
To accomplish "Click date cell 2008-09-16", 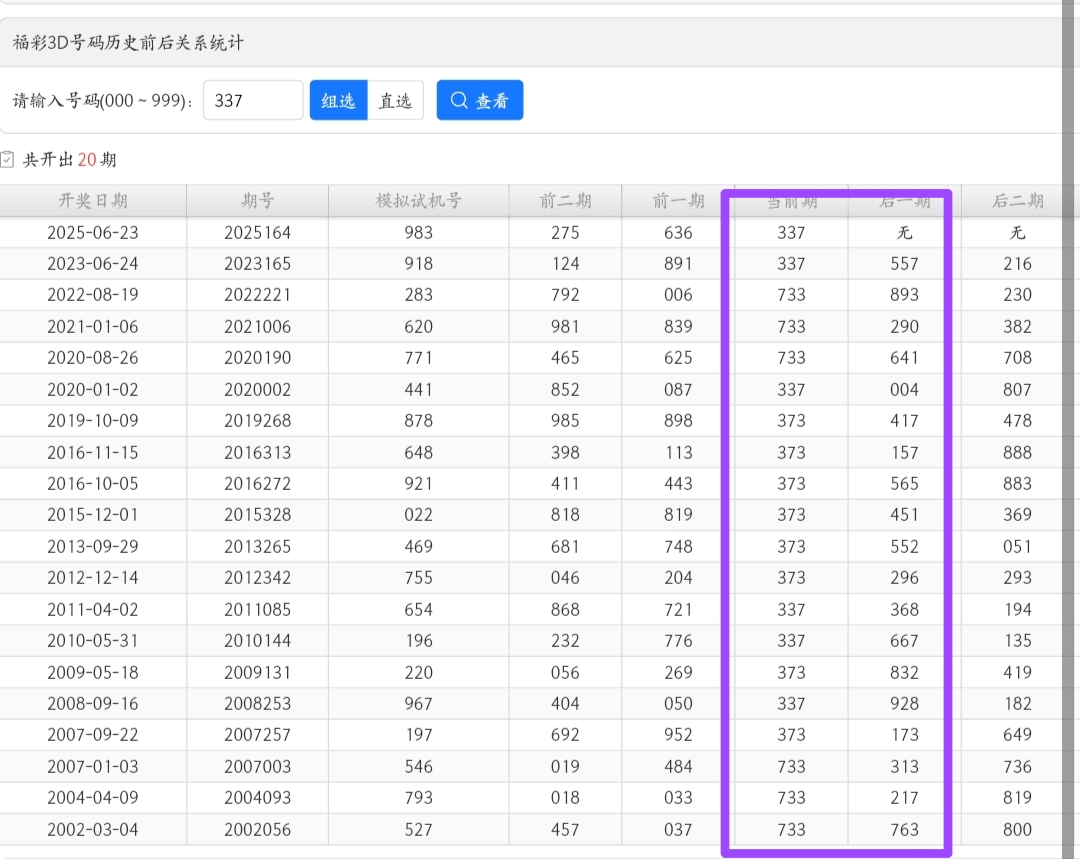I will pyautogui.click(x=93, y=704).
